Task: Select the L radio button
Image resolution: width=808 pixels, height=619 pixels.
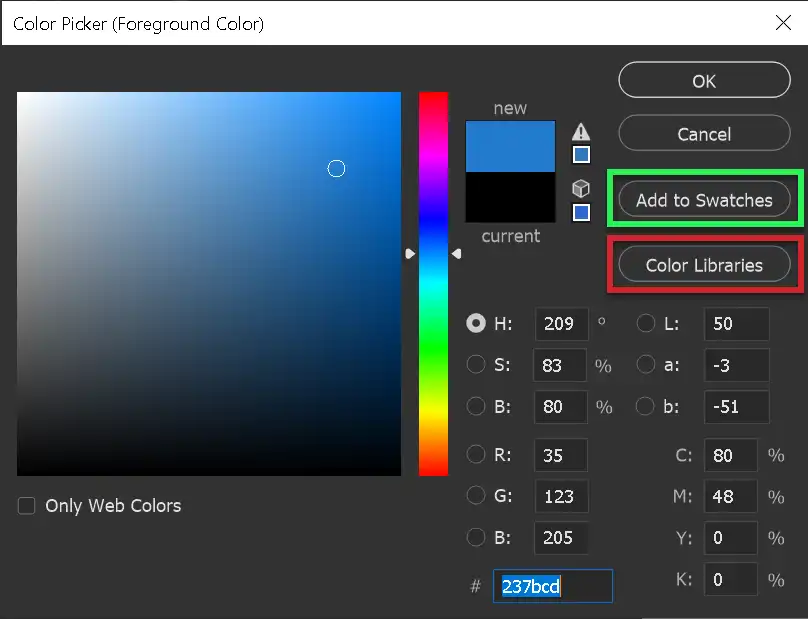Action: [645, 323]
